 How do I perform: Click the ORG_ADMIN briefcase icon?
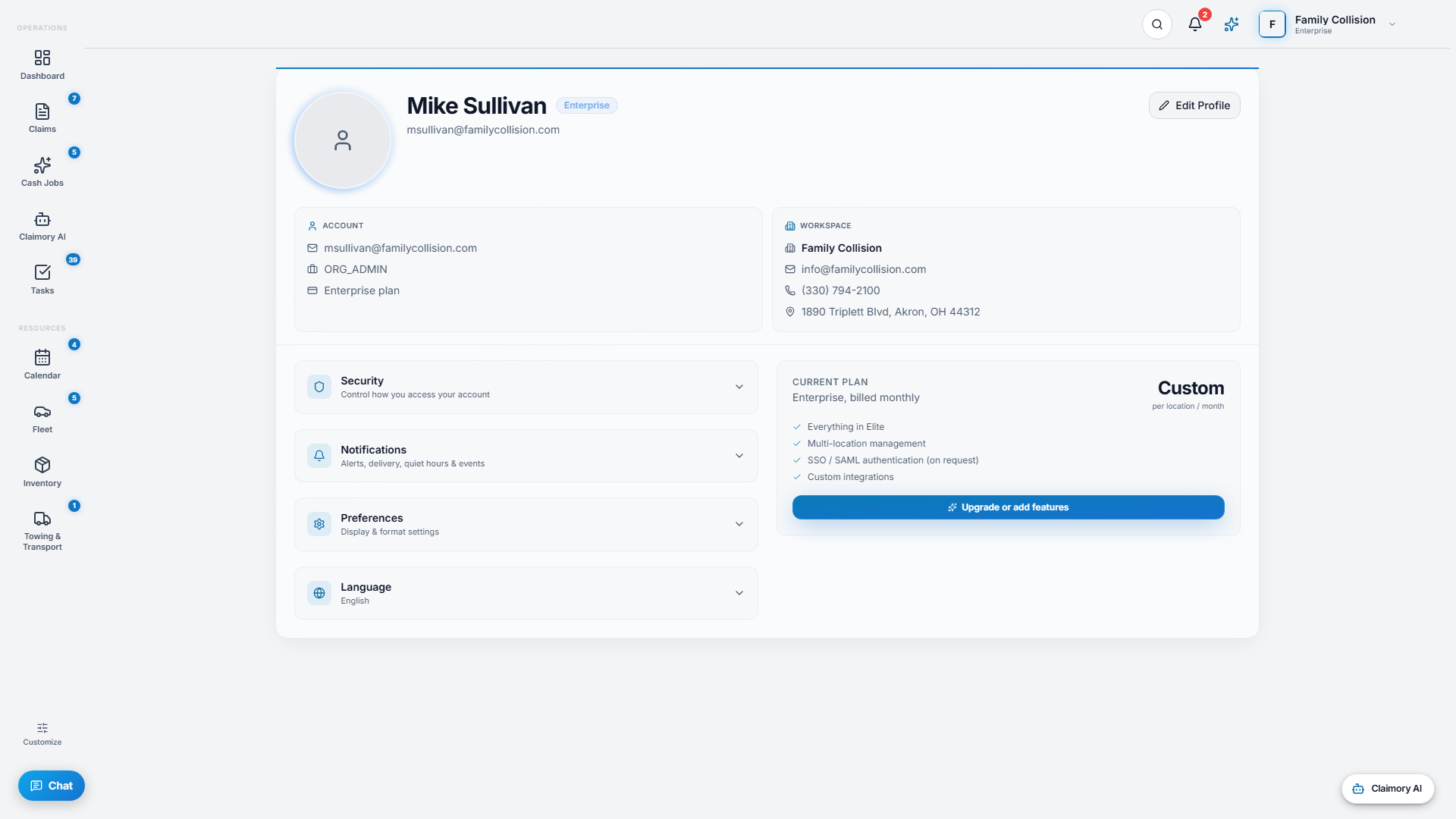312,269
